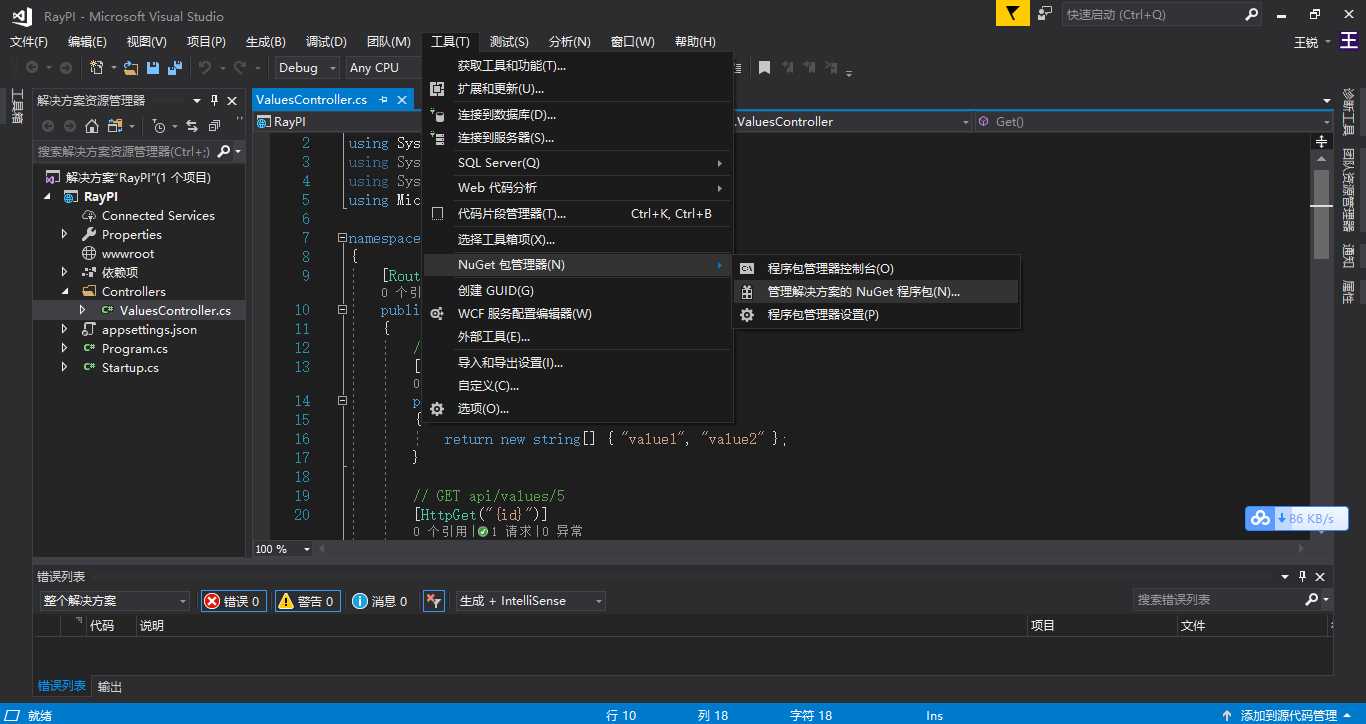The width and height of the screenshot is (1366, 724).
Task: Click 添加到源代码管理 in status bar
Action: coord(1288,715)
